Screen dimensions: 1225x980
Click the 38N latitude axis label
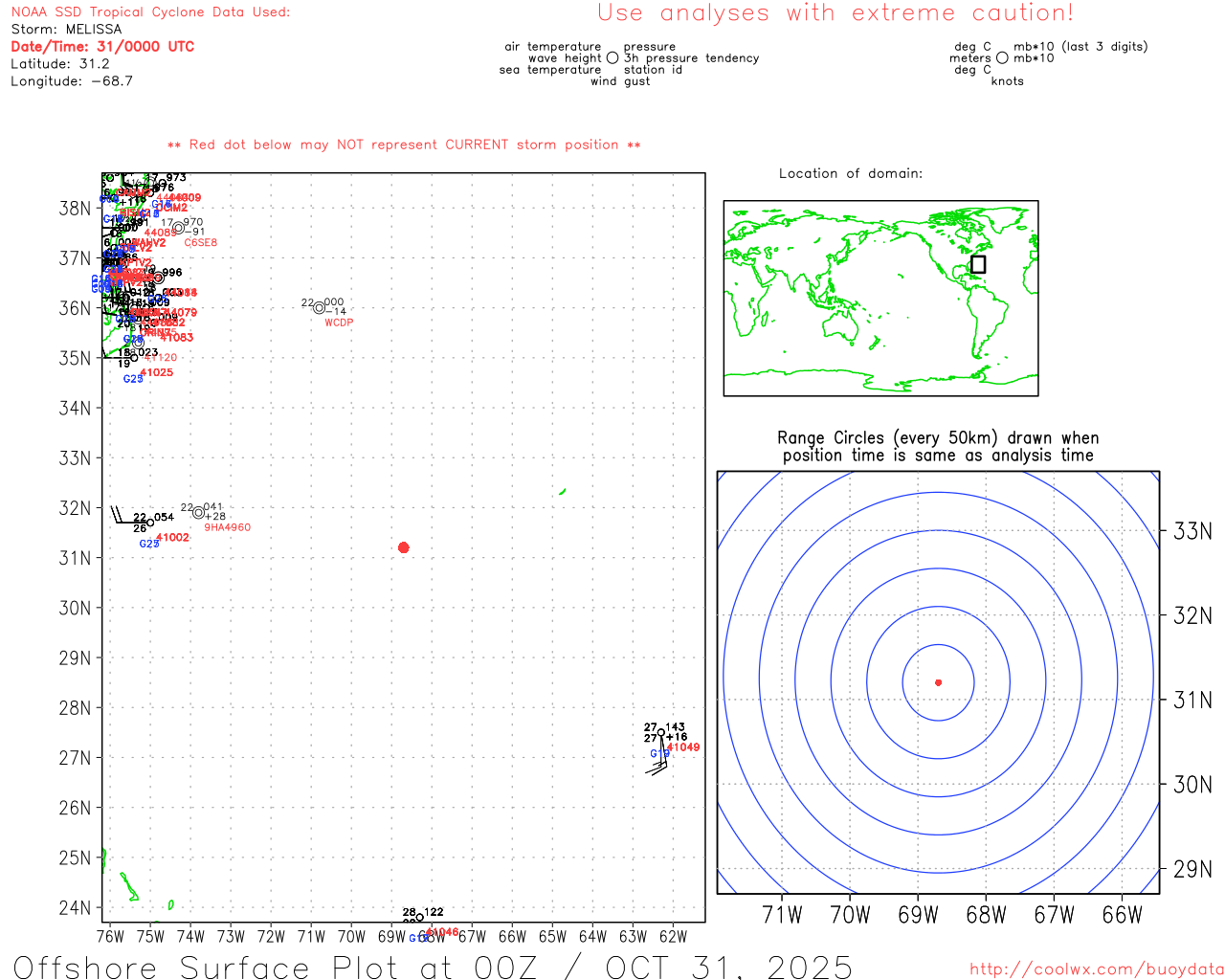pos(75,209)
